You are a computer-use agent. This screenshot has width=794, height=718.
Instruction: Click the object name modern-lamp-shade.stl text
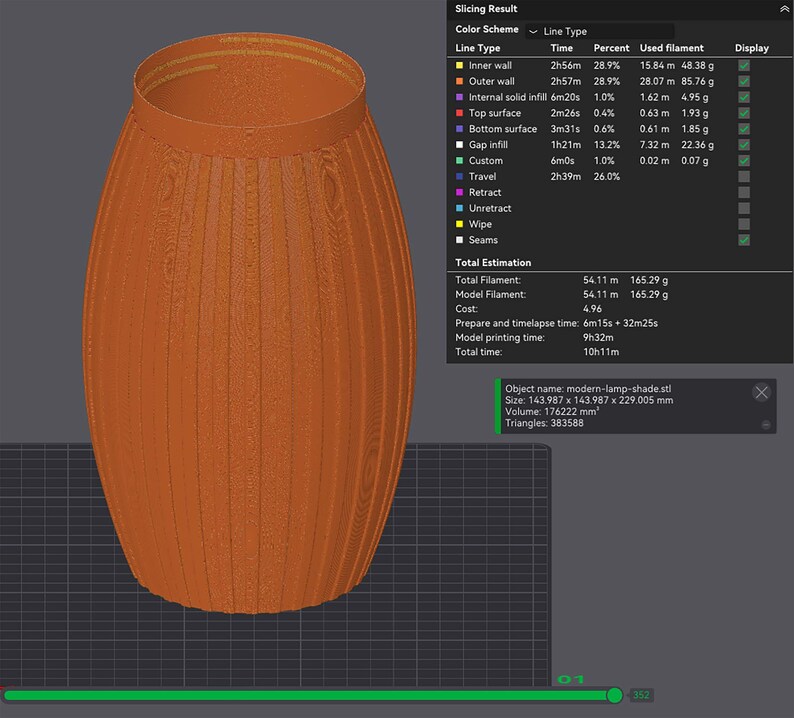pyautogui.click(x=618, y=389)
